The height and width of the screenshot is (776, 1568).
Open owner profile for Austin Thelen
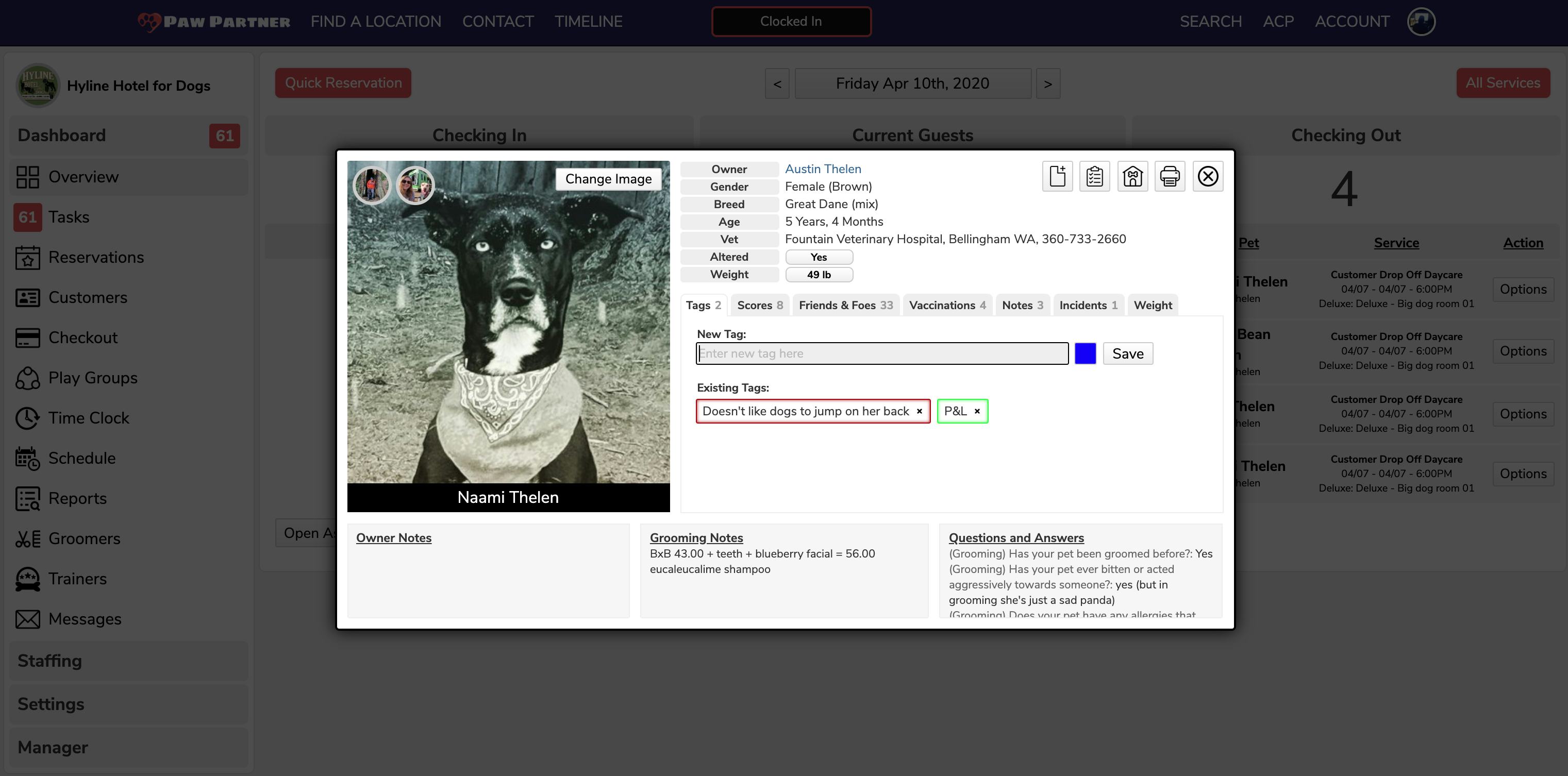(823, 168)
